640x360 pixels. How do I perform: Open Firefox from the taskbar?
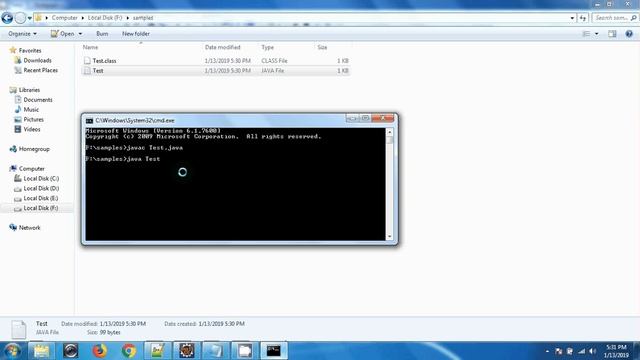click(99, 351)
